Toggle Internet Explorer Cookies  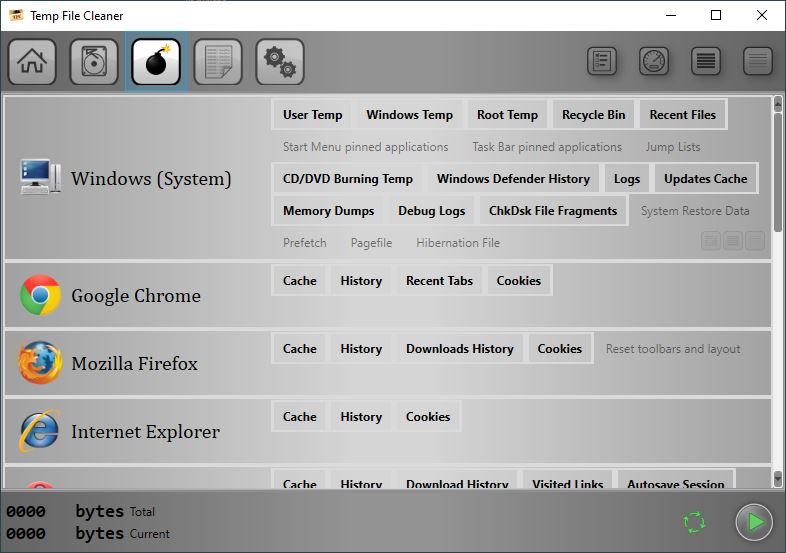tap(428, 417)
